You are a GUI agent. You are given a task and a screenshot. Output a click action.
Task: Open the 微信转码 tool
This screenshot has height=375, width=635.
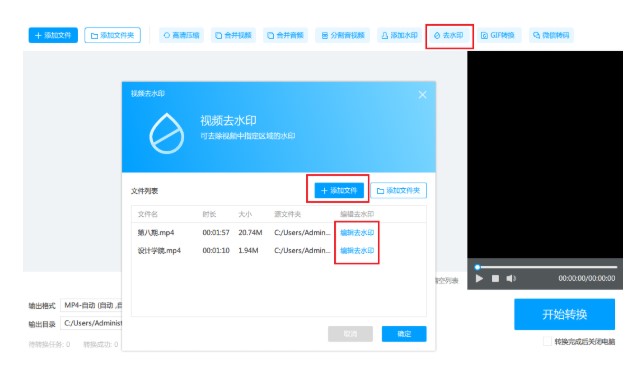tap(551, 35)
